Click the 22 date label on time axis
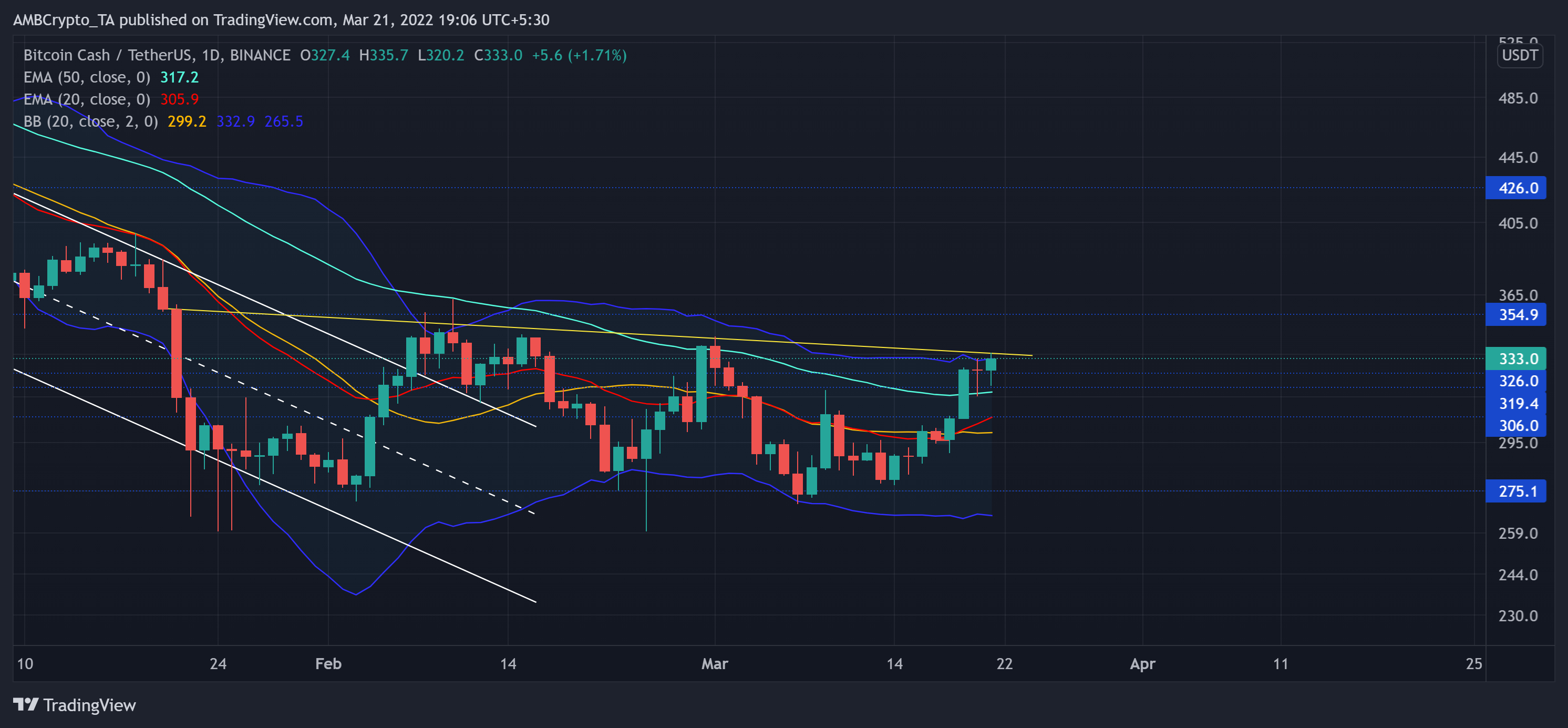The width and height of the screenshot is (1568, 728). coord(1004,663)
